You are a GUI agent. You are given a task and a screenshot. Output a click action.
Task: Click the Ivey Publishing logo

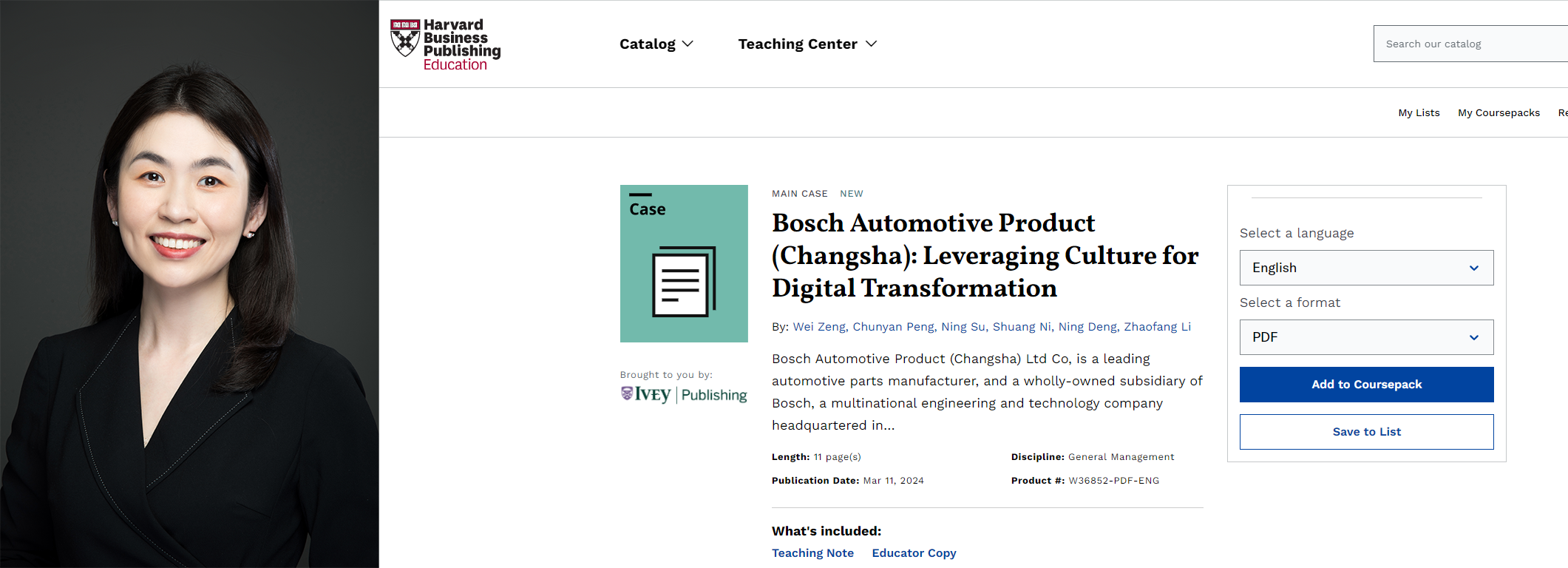click(x=684, y=394)
